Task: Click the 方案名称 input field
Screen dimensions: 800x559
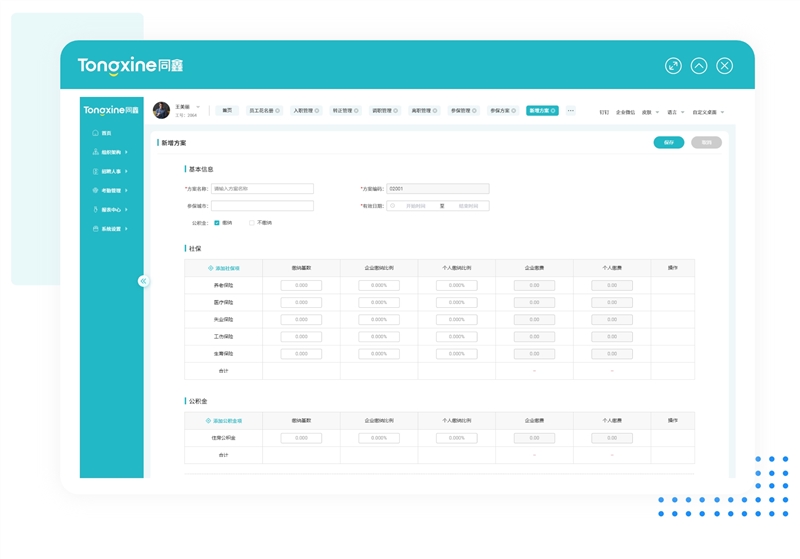Action: point(262,188)
